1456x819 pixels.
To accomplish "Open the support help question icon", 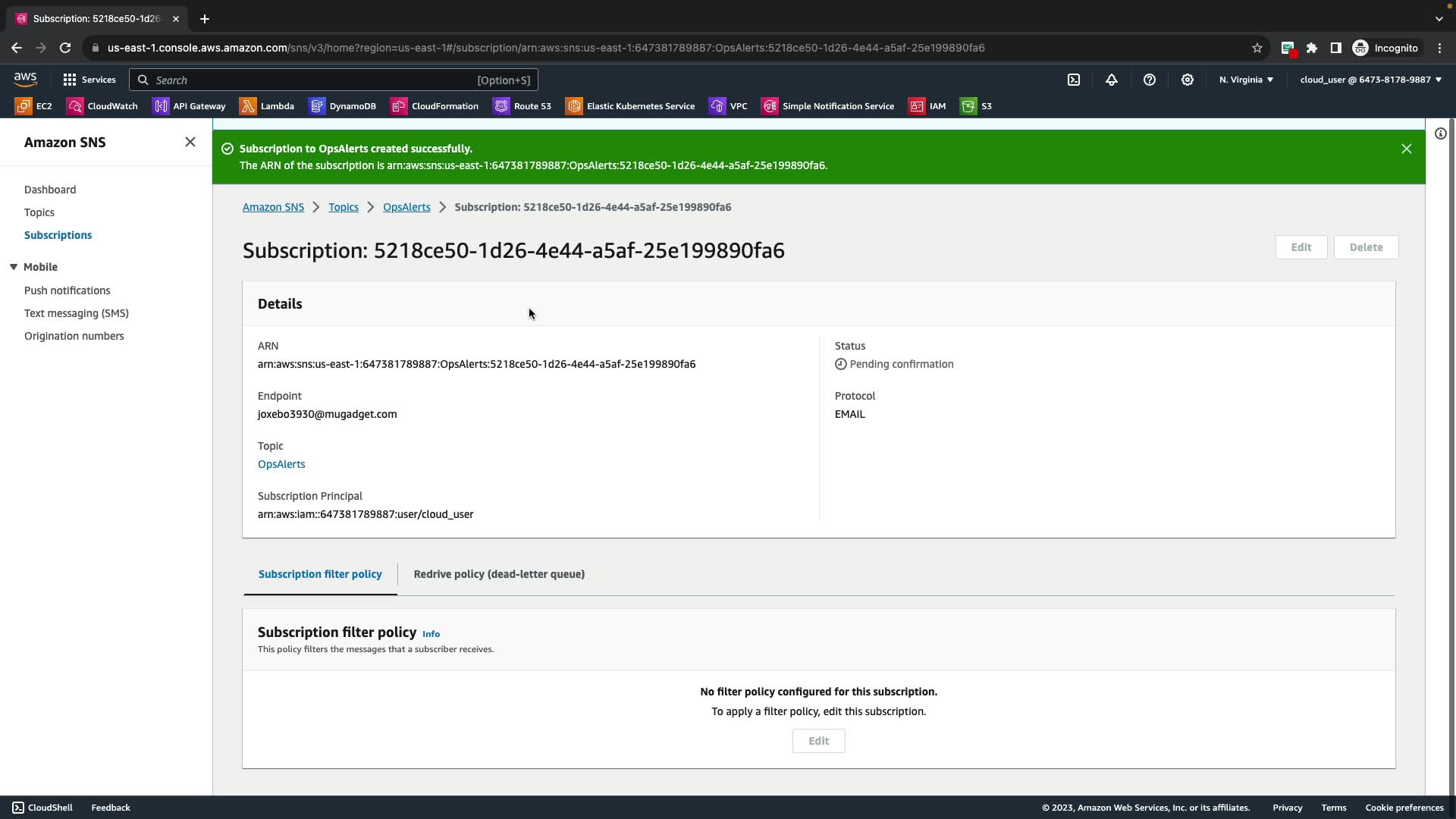I will coord(1150,80).
